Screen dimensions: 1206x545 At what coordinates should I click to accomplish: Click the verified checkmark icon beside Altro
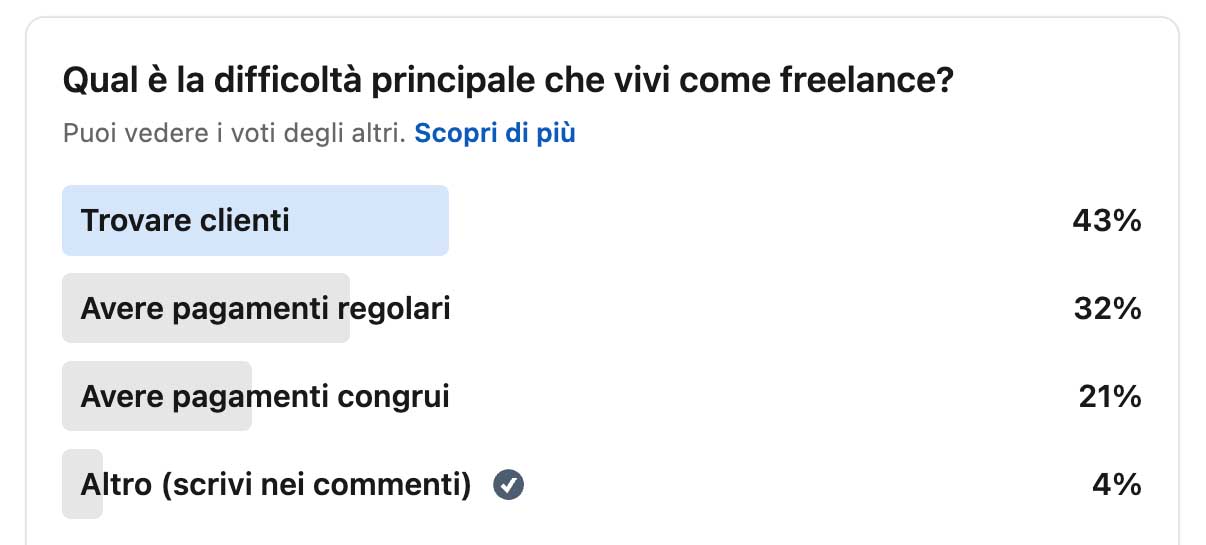click(509, 486)
